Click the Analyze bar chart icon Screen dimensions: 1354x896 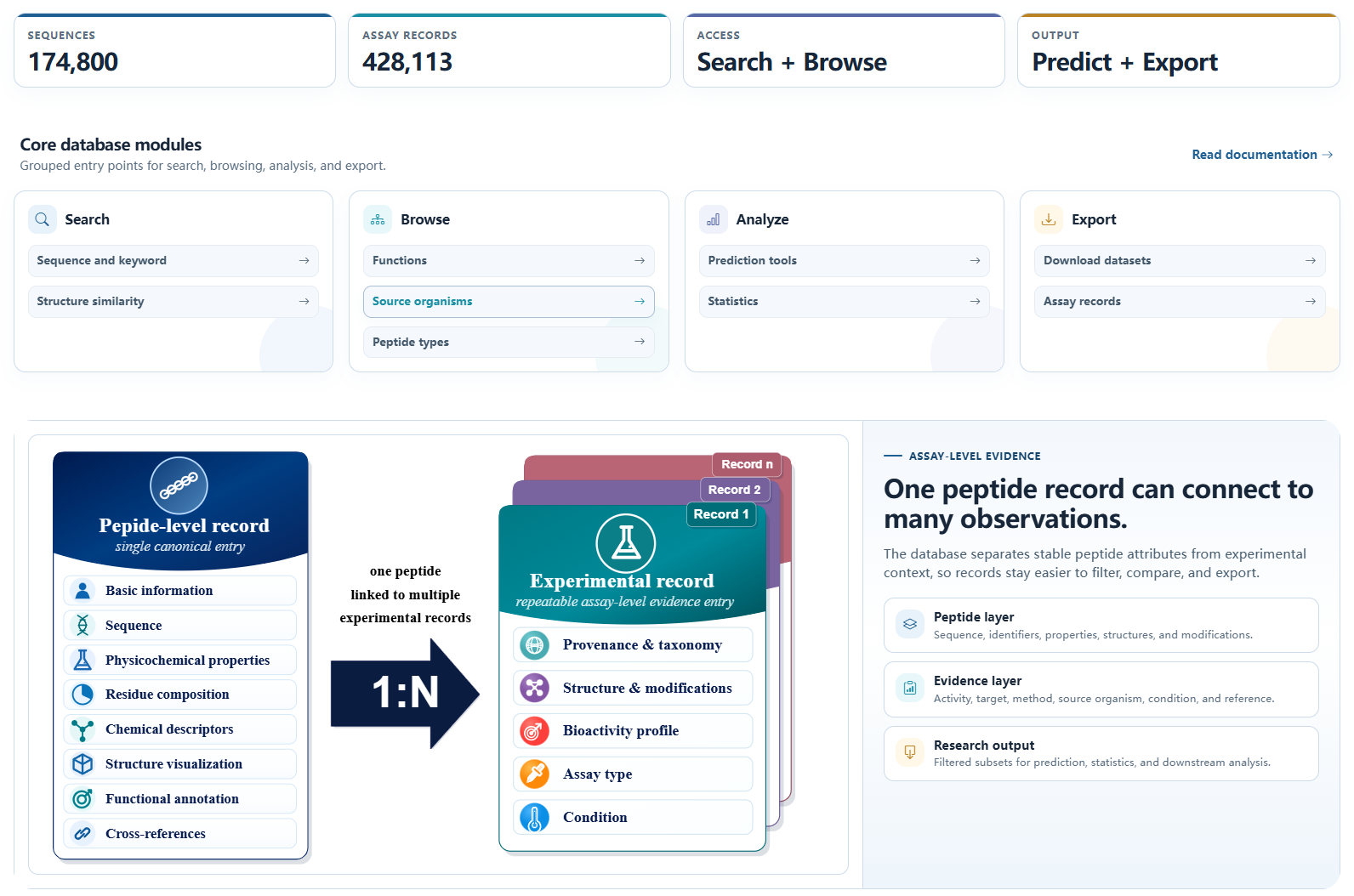tap(713, 219)
